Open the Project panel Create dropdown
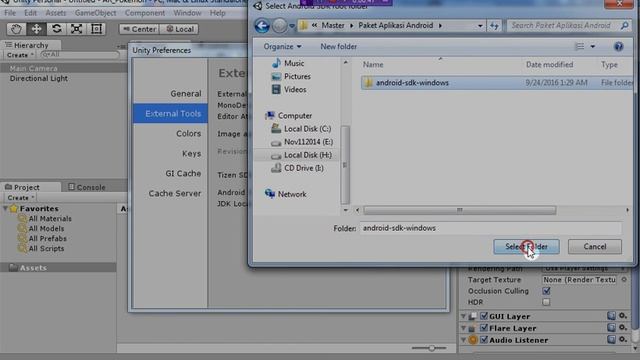640x360 pixels. 20,198
